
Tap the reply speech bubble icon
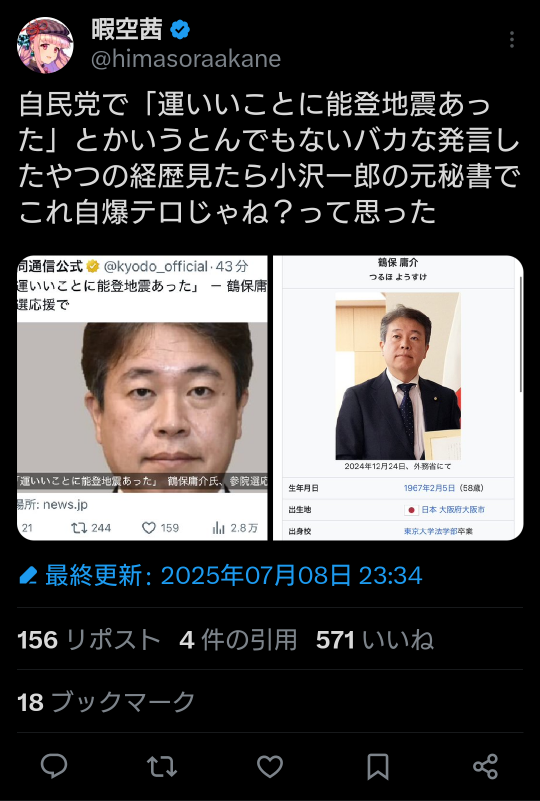54,766
